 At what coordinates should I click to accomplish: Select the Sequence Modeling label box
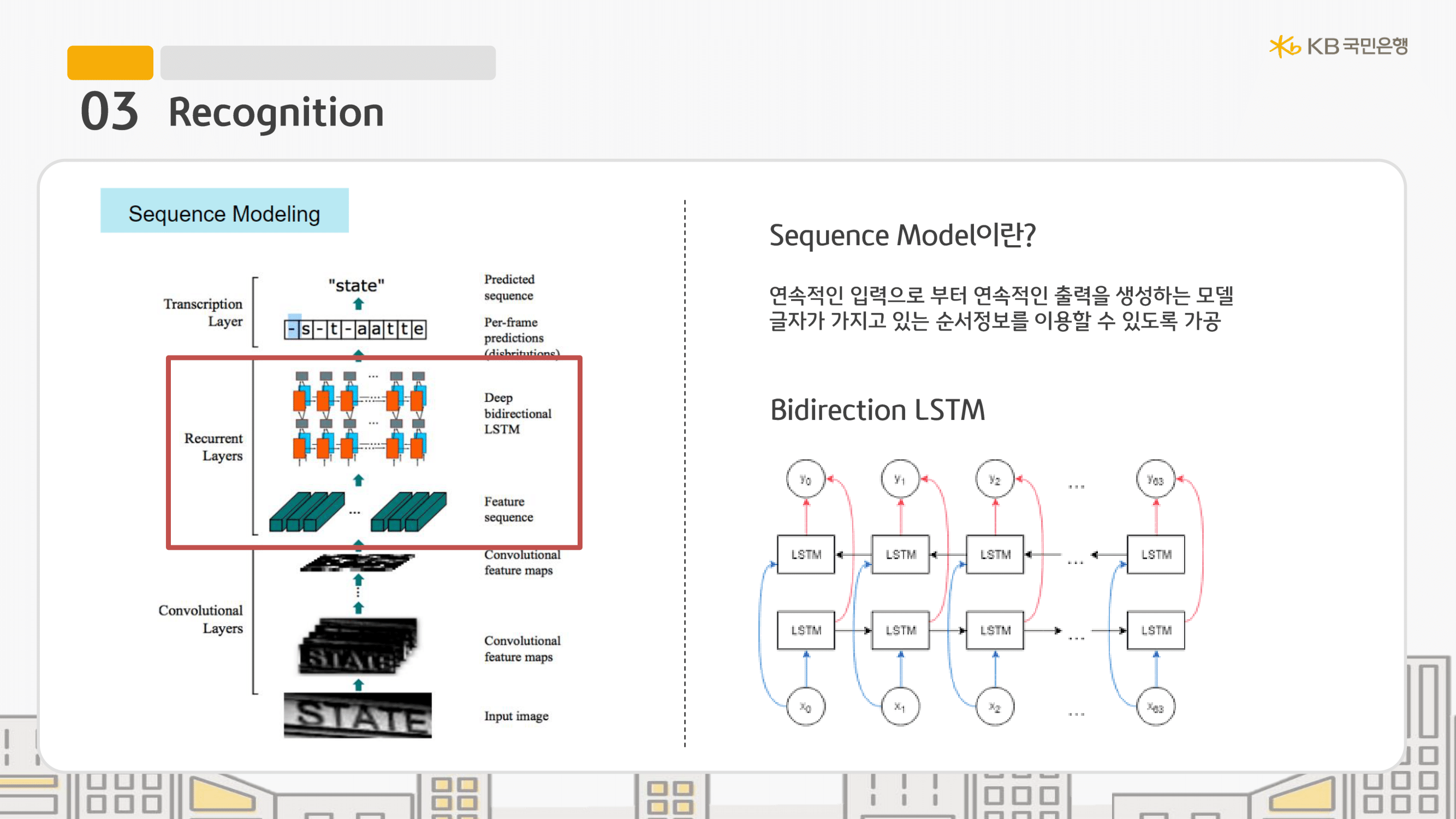pos(224,211)
